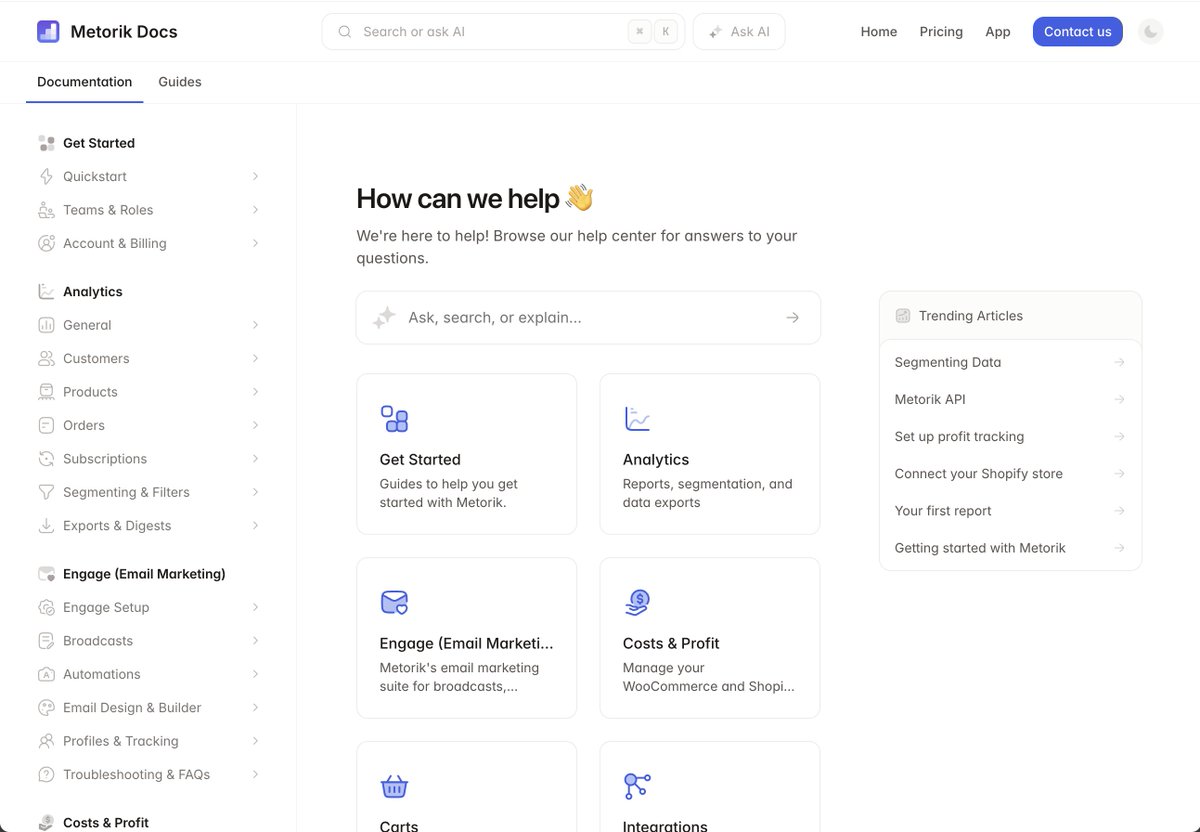Viewport: 1200px width, 832px height.
Task: Expand the General section chevron
Action: (255, 325)
